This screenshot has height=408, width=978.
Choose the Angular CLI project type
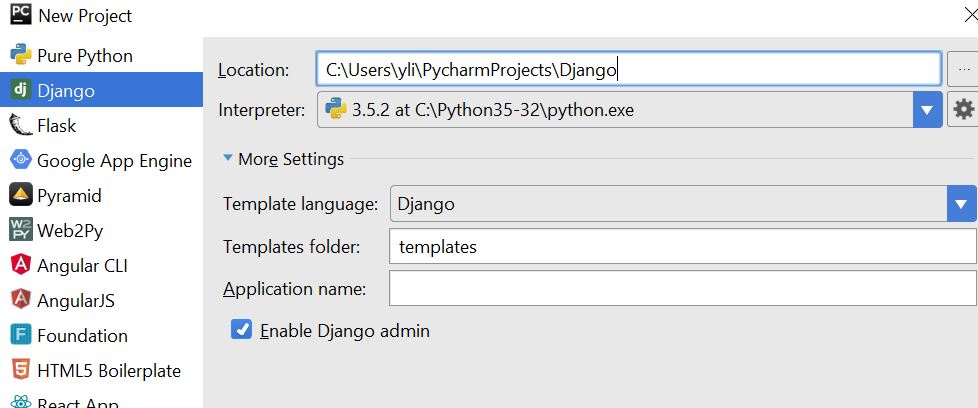click(x=101, y=265)
